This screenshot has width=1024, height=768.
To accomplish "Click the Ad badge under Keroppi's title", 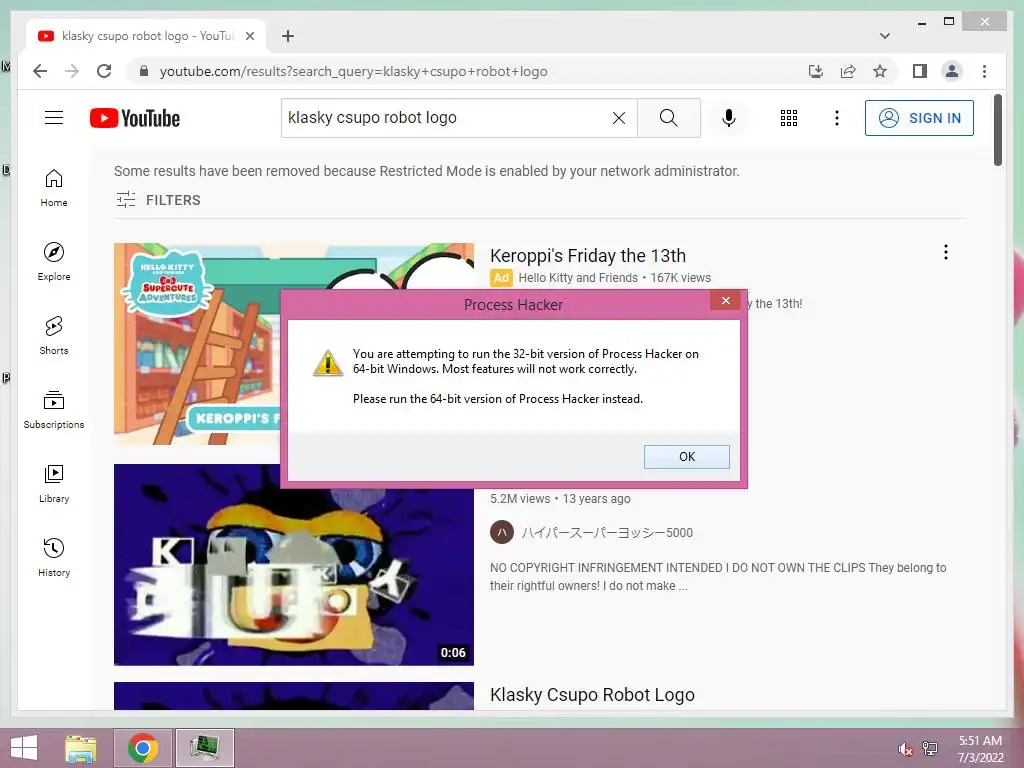I will click(x=501, y=278).
